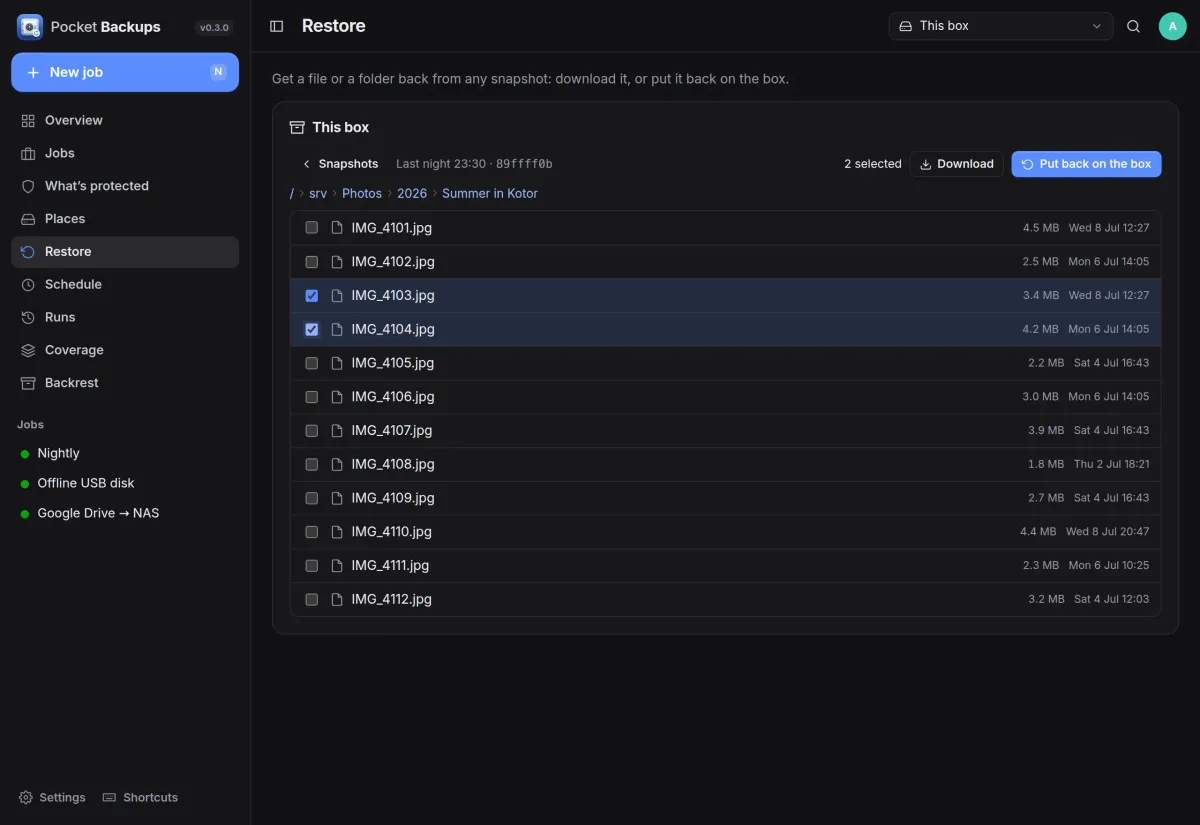Click the IMG_4107.jpg file name
The height and width of the screenshot is (825, 1200).
[x=392, y=430]
